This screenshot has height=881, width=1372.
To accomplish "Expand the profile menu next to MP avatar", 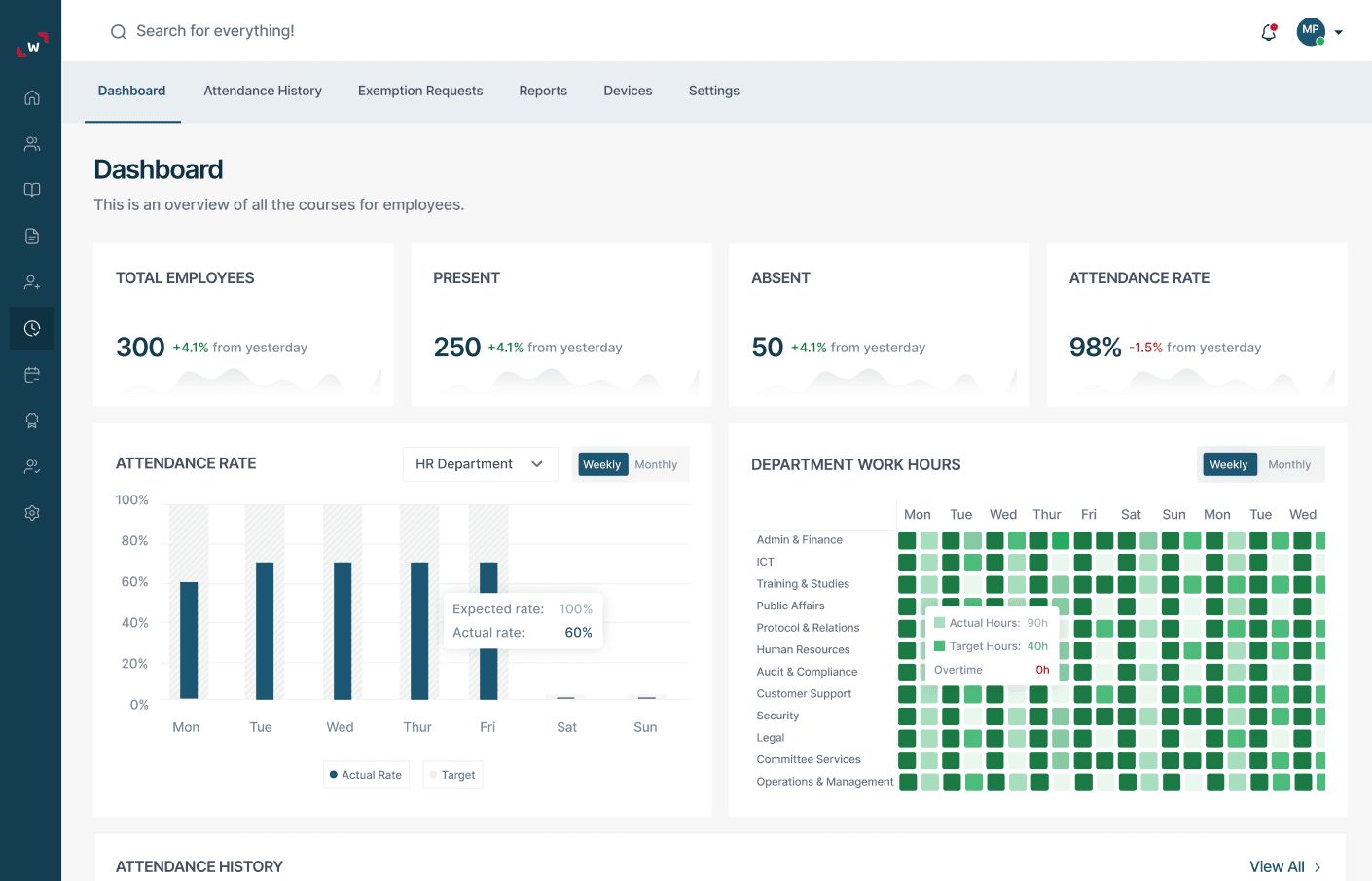I will [x=1340, y=31].
